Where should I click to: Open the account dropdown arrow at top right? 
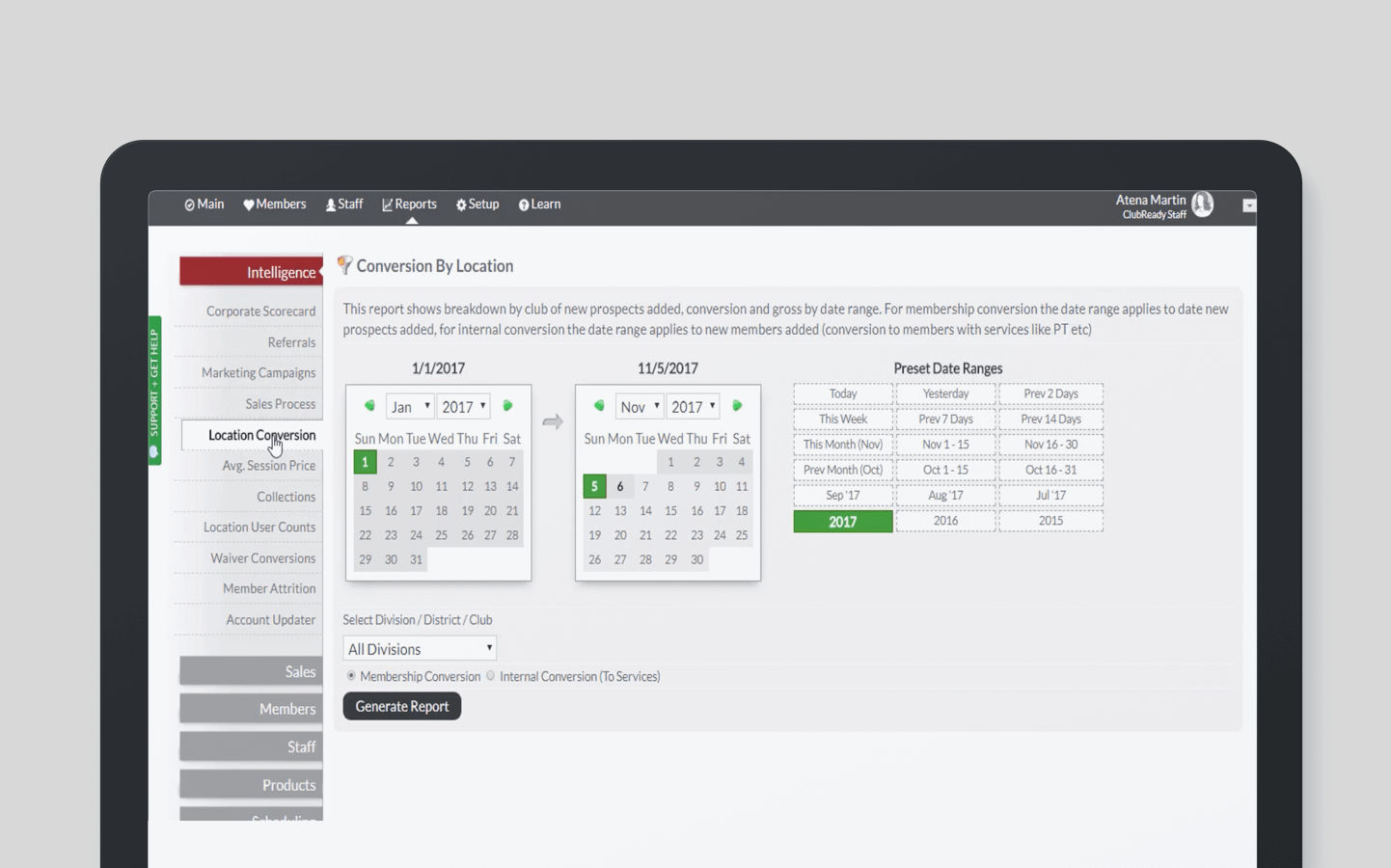[1249, 205]
